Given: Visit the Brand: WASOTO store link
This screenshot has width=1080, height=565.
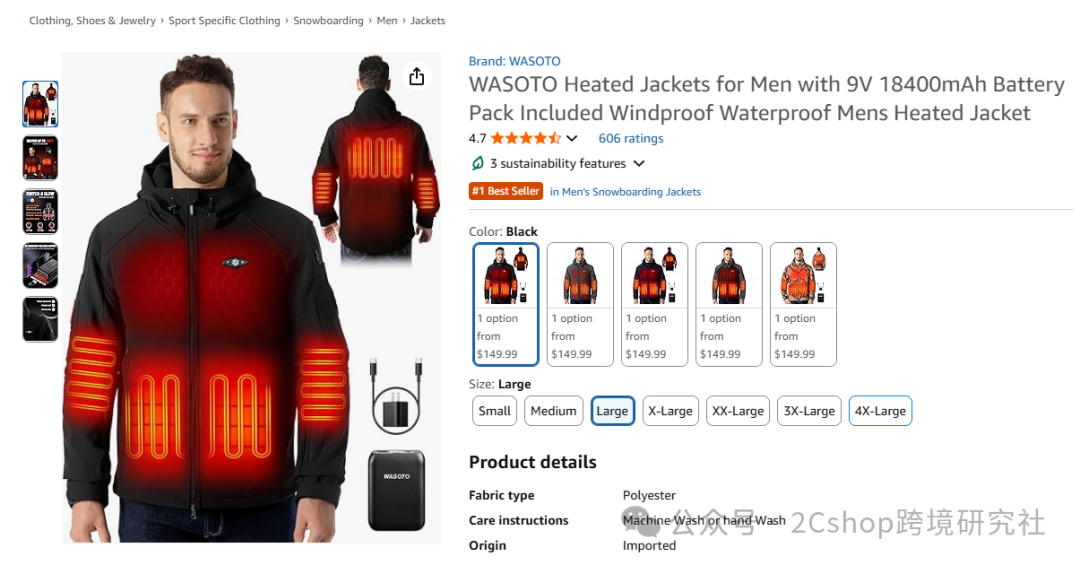Looking at the screenshot, I should tap(515, 61).
